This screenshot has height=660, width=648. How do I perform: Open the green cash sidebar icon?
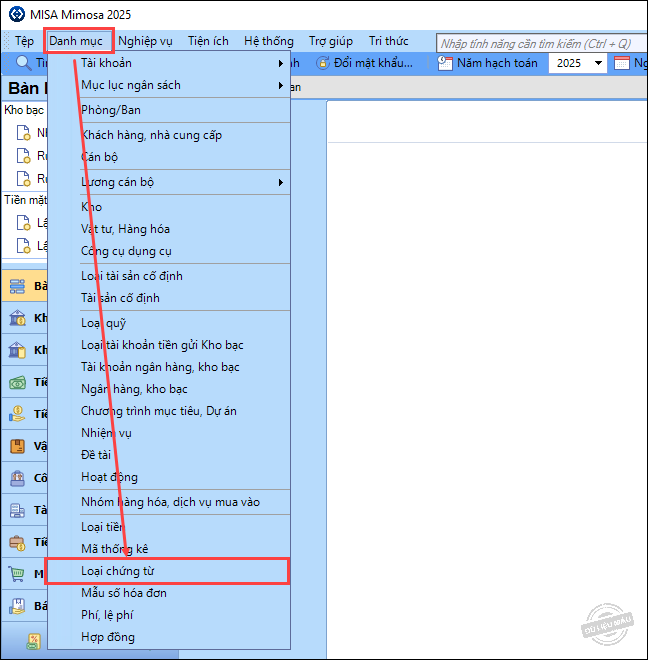tap(17, 382)
